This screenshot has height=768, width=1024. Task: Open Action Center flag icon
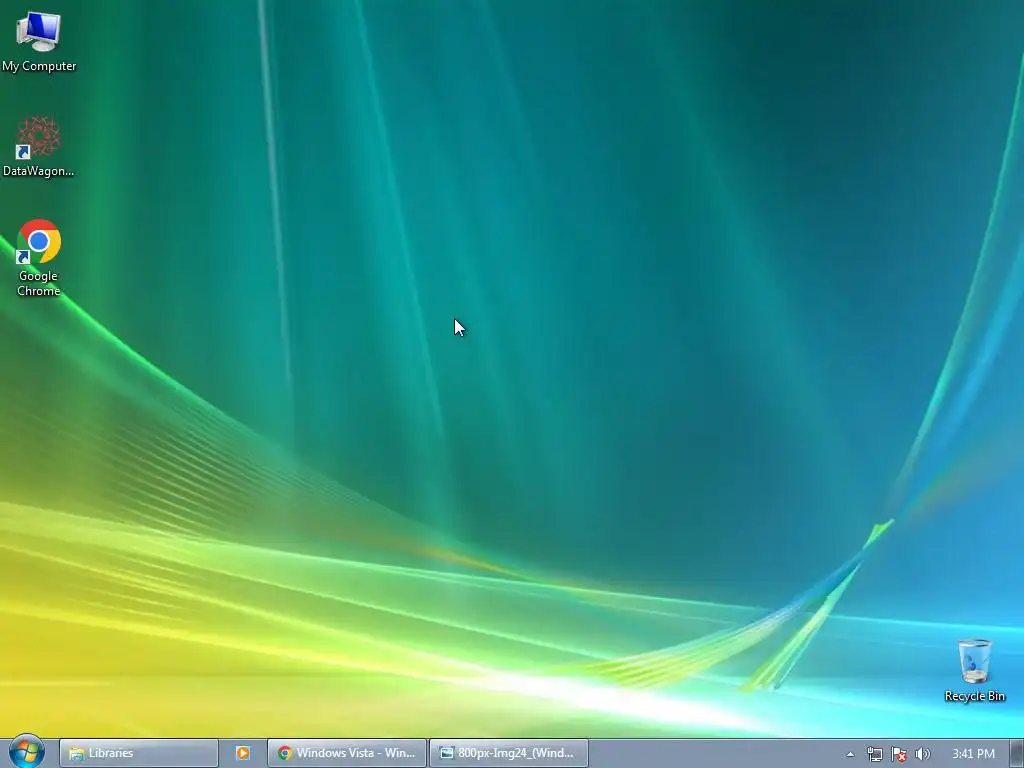(x=899, y=754)
